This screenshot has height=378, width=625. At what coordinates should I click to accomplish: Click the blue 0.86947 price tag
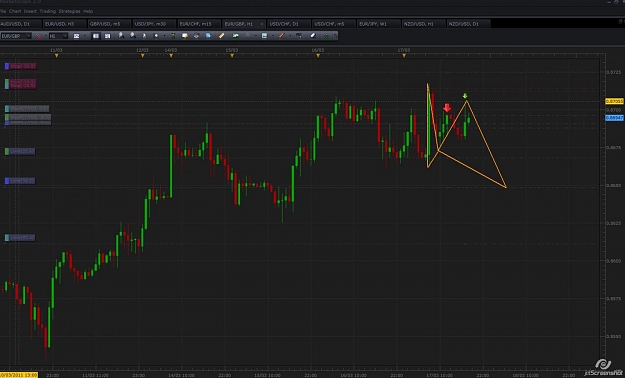(614, 118)
